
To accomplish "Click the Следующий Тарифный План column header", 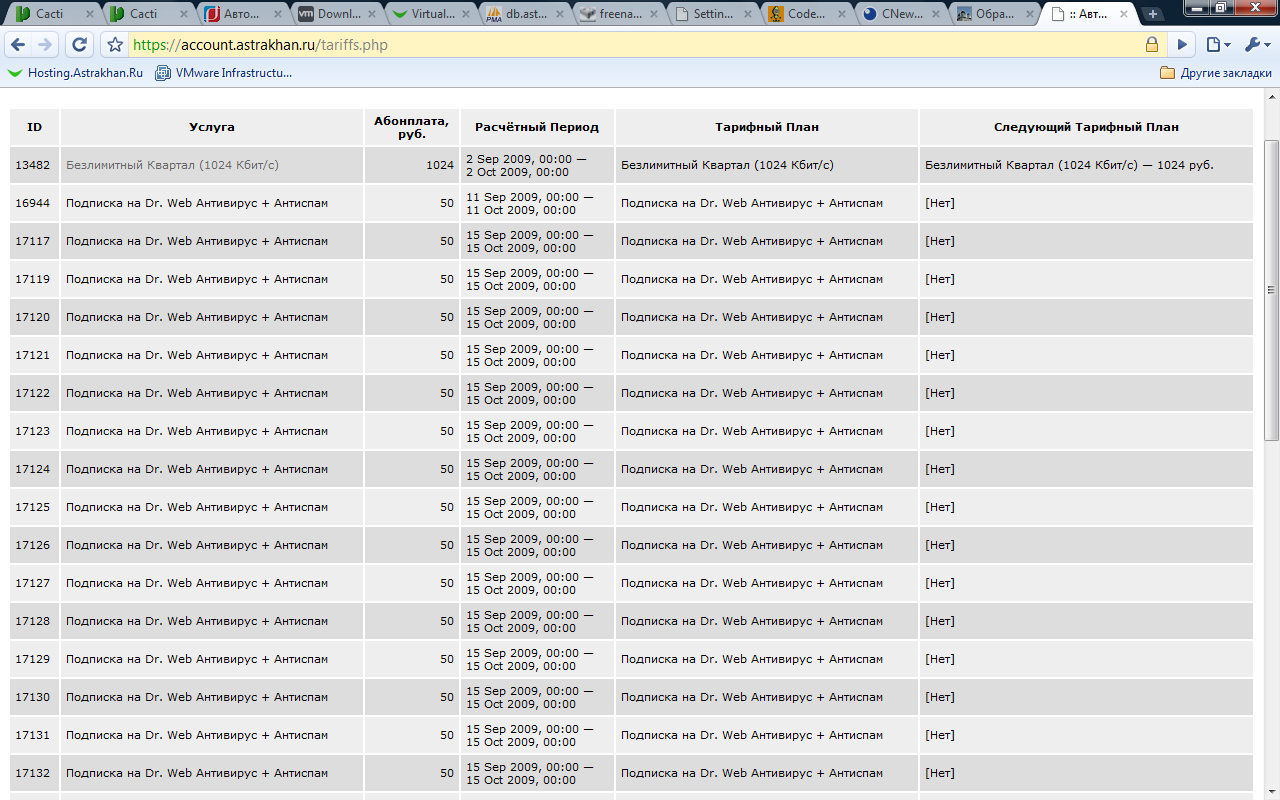I will point(1086,127).
